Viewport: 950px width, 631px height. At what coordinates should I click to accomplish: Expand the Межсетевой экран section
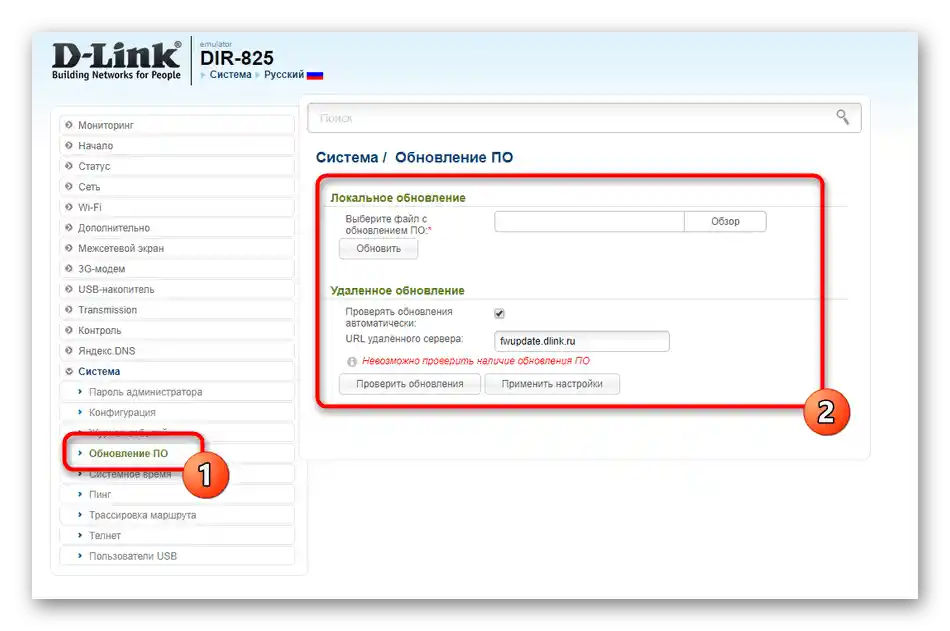177,249
